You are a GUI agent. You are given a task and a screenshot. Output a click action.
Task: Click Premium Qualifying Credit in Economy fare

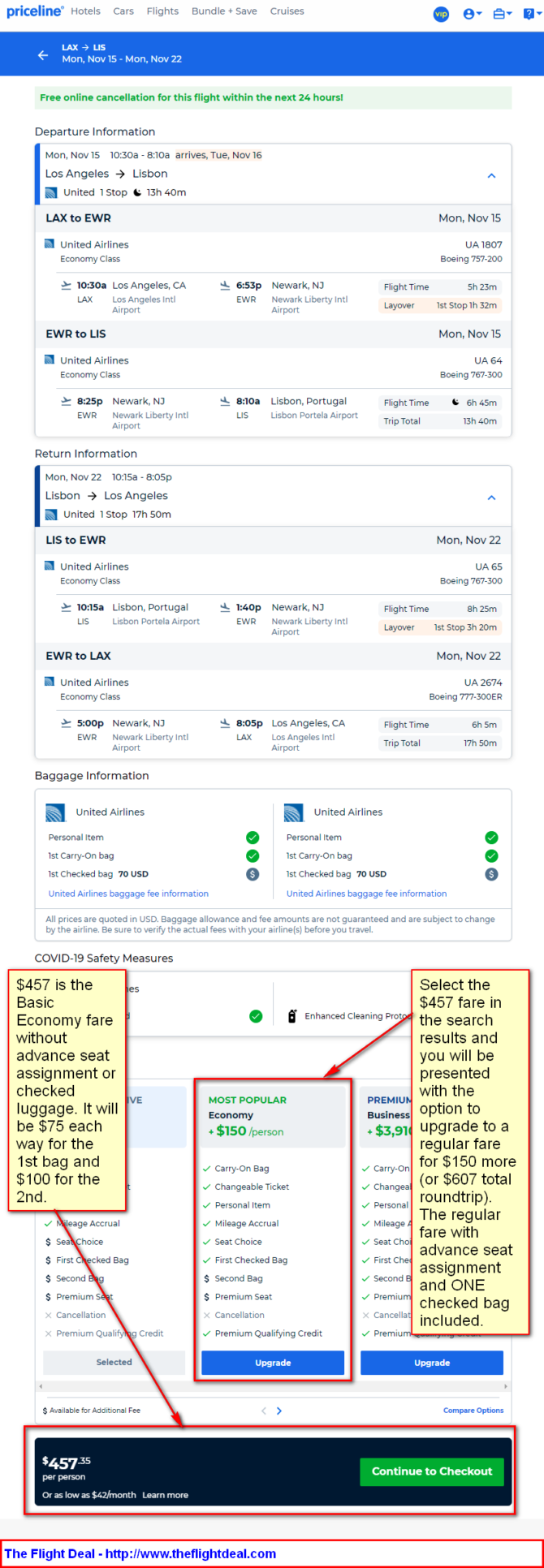coord(269,1333)
